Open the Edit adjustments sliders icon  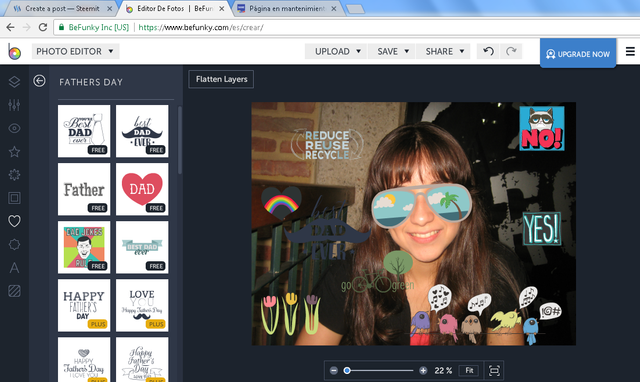tap(14, 105)
